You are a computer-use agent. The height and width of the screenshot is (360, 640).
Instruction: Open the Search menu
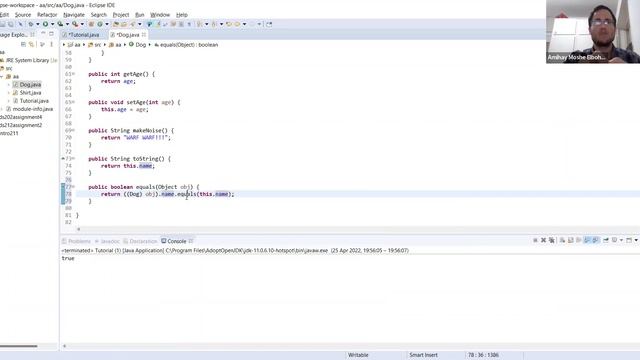(x=98, y=15)
